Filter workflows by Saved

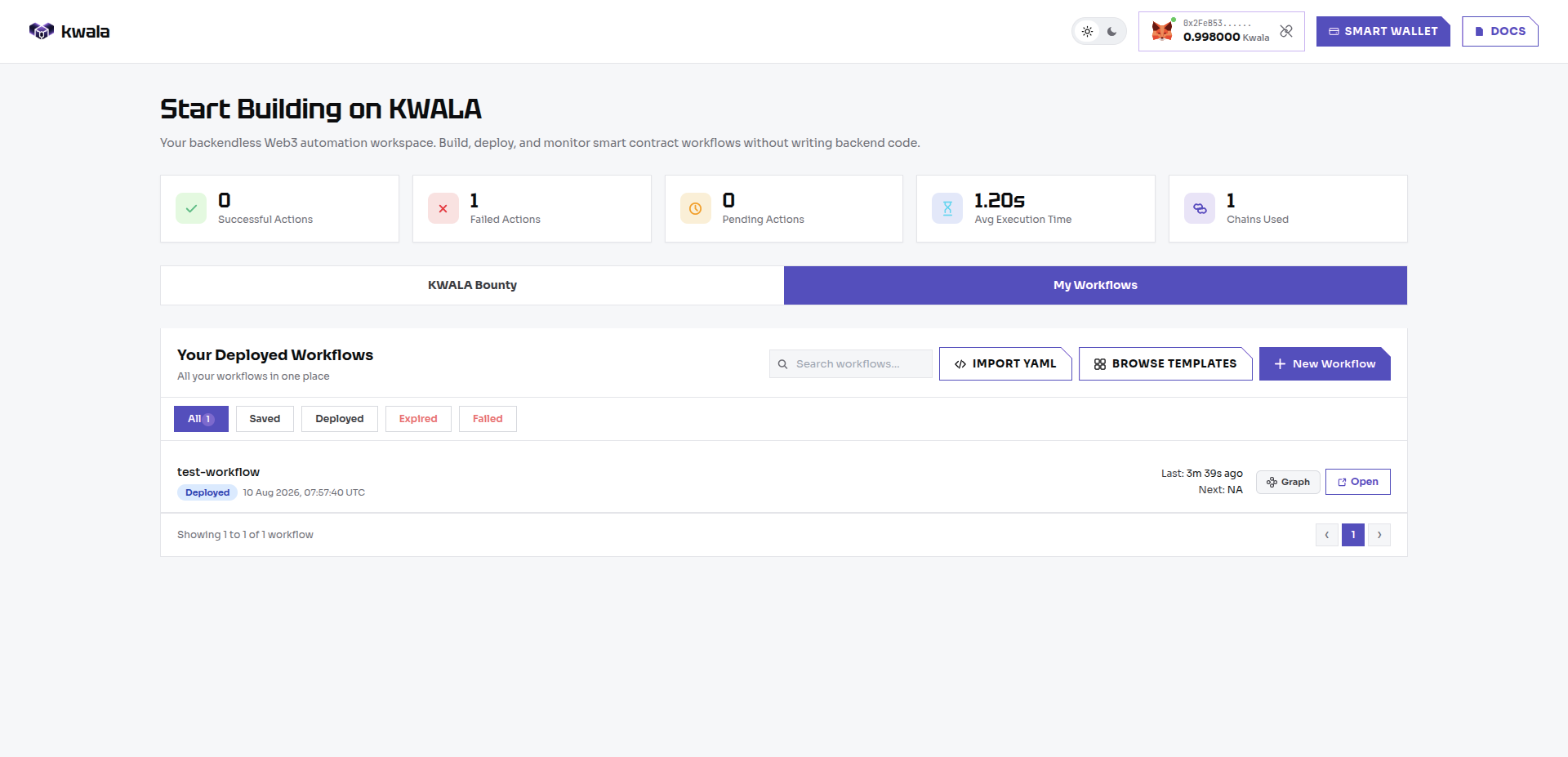(x=265, y=419)
